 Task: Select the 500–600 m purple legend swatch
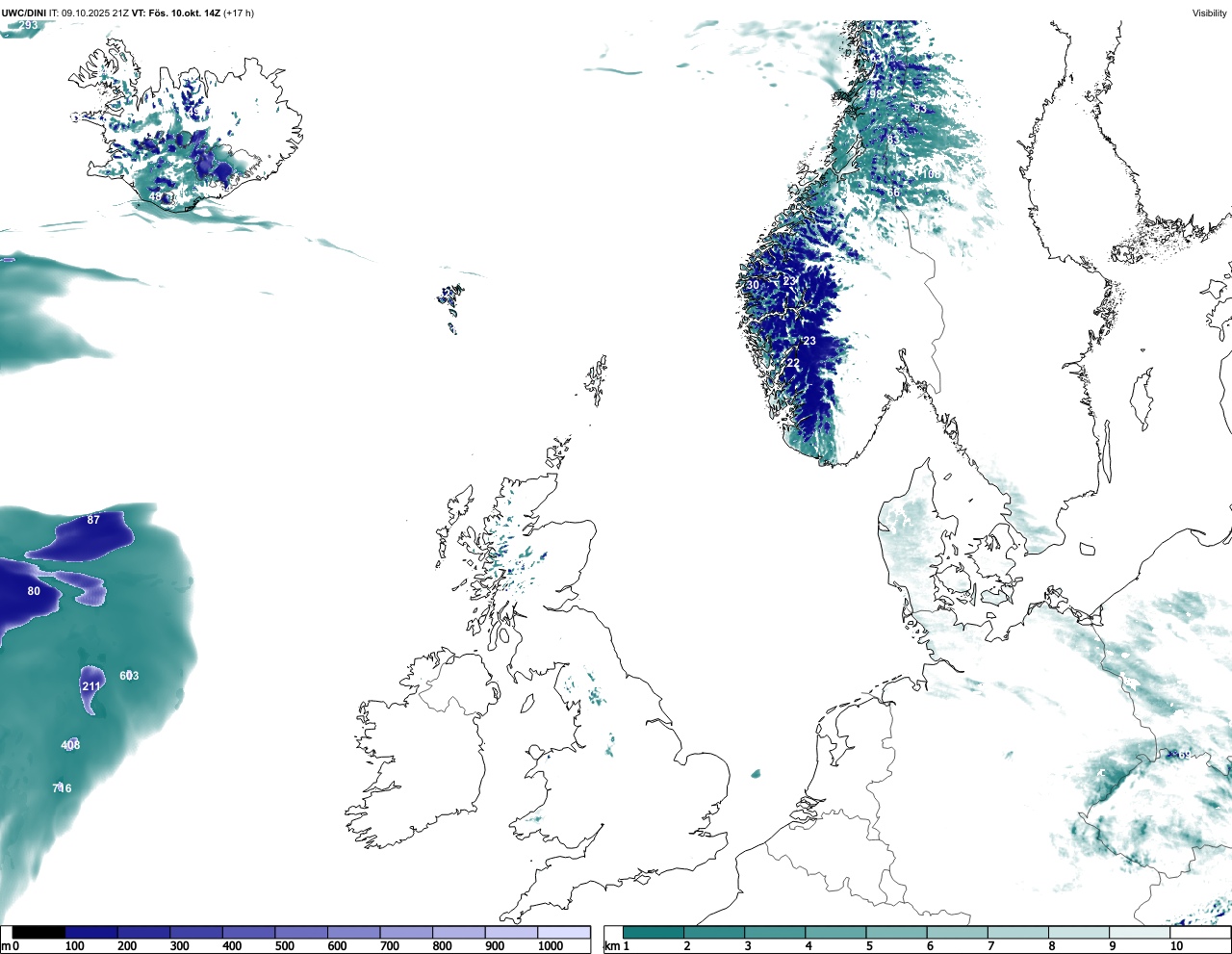[301, 933]
